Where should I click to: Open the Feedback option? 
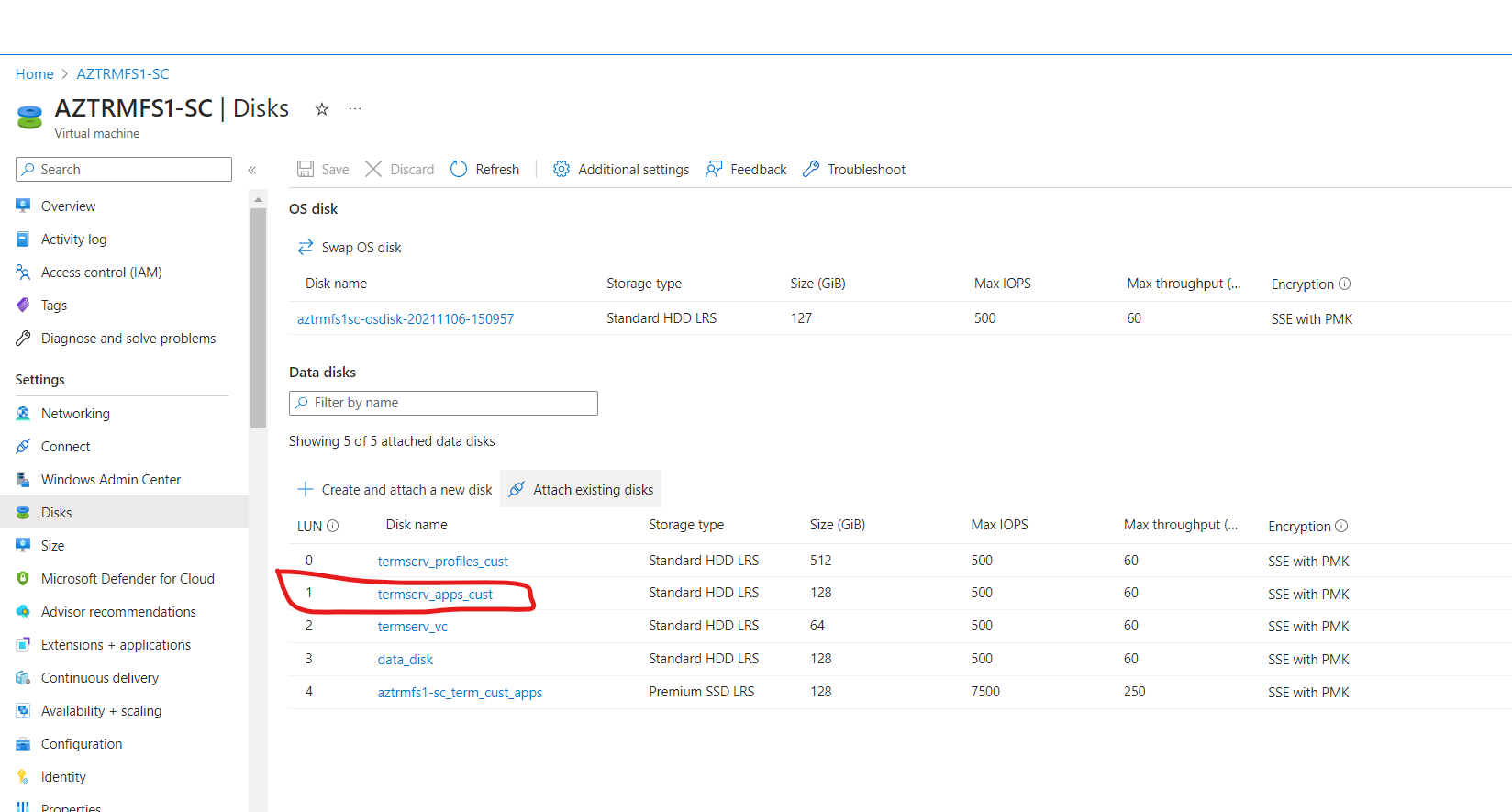pos(746,170)
